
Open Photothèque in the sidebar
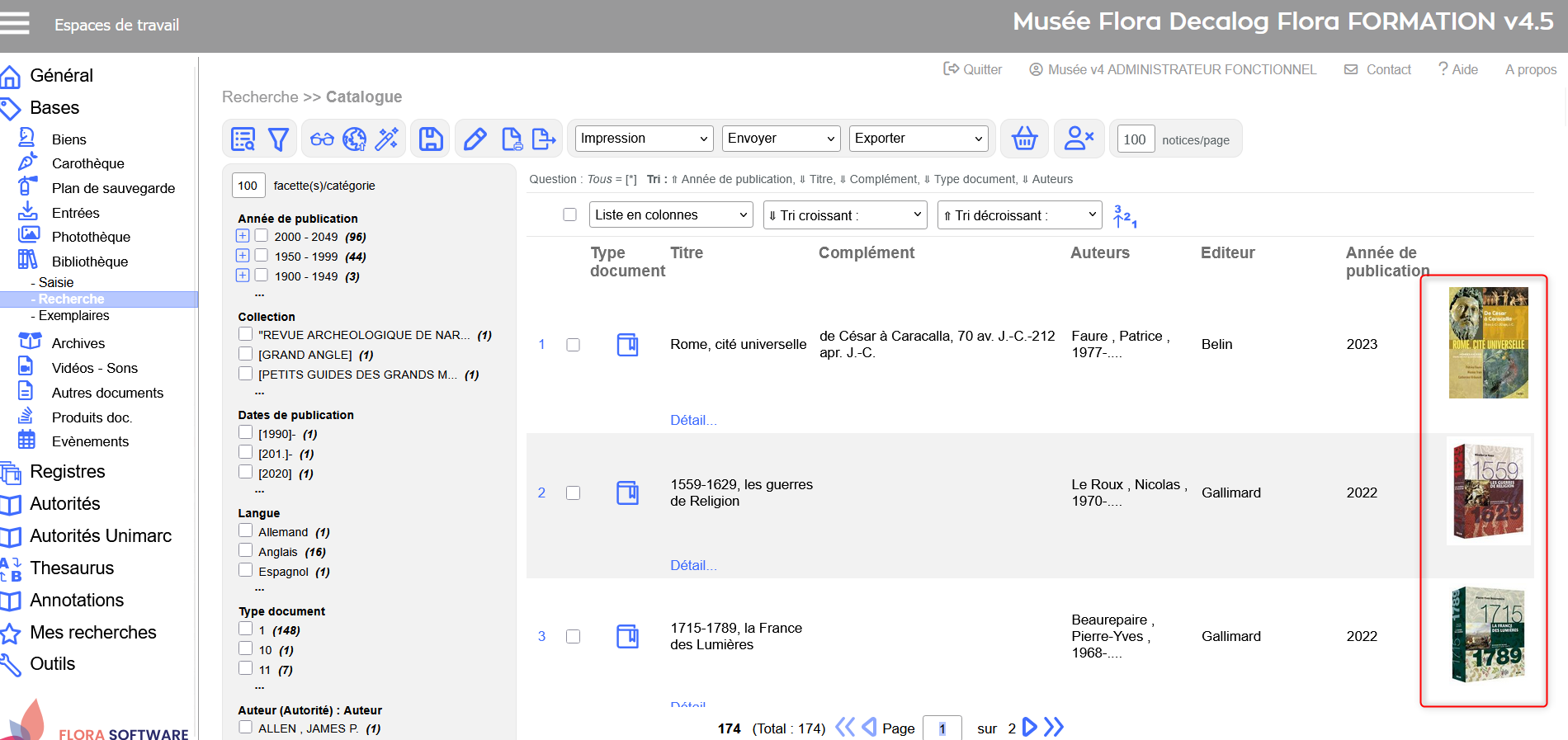(91, 237)
